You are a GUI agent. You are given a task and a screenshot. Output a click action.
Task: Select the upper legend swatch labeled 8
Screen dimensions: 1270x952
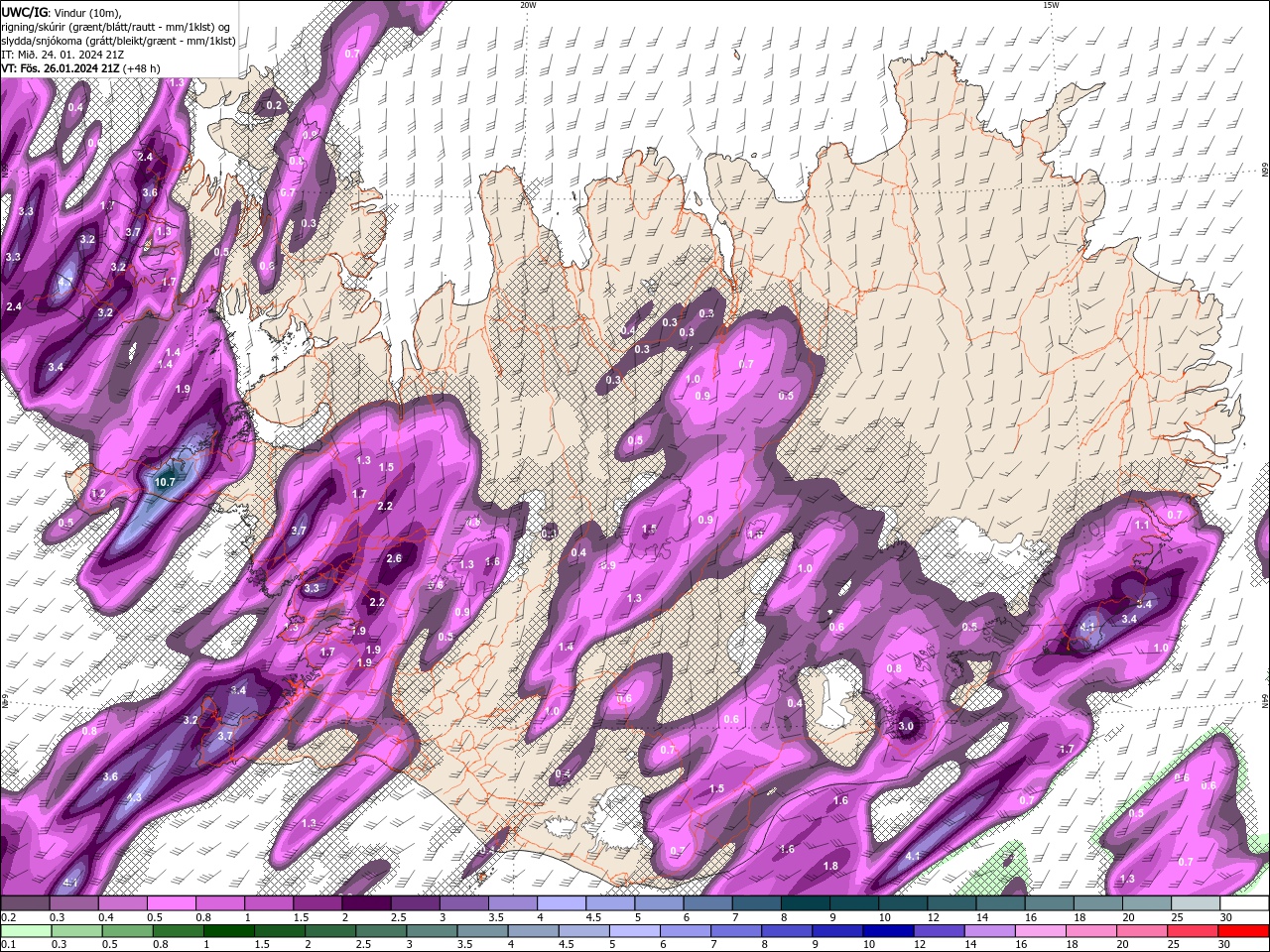[806, 903]
